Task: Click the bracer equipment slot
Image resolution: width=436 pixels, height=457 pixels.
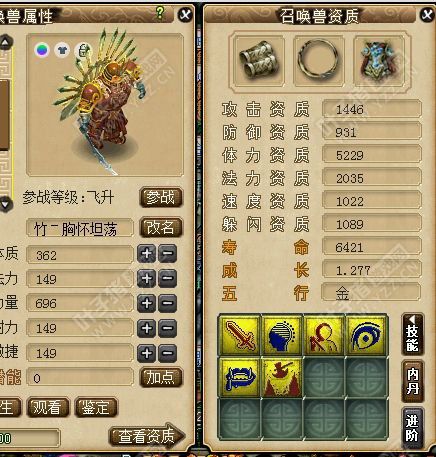Action: pyautogui.click(x=259, y=61)
